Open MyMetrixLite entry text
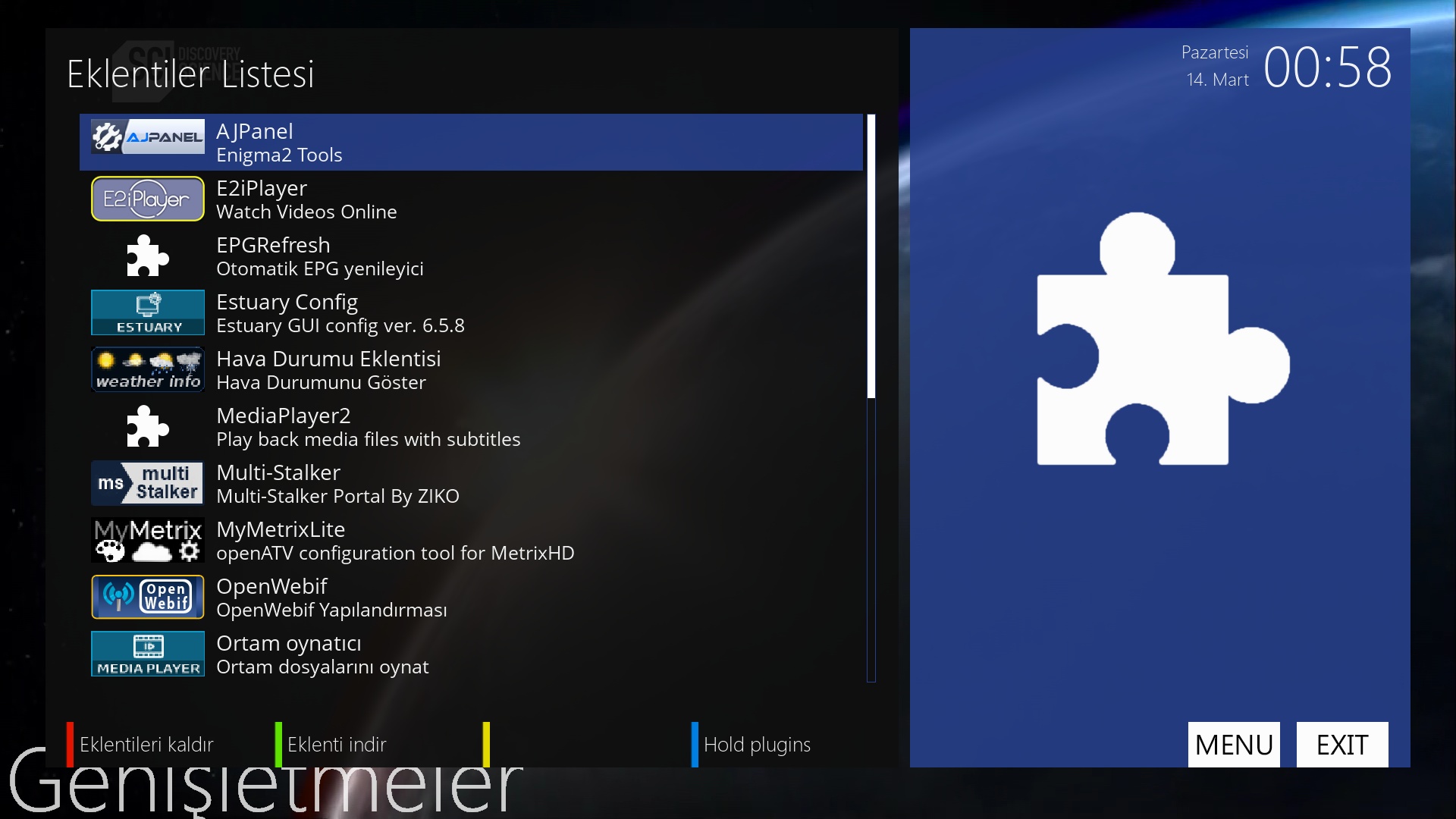Screen dimensions: 1456x819 point(281,529)
